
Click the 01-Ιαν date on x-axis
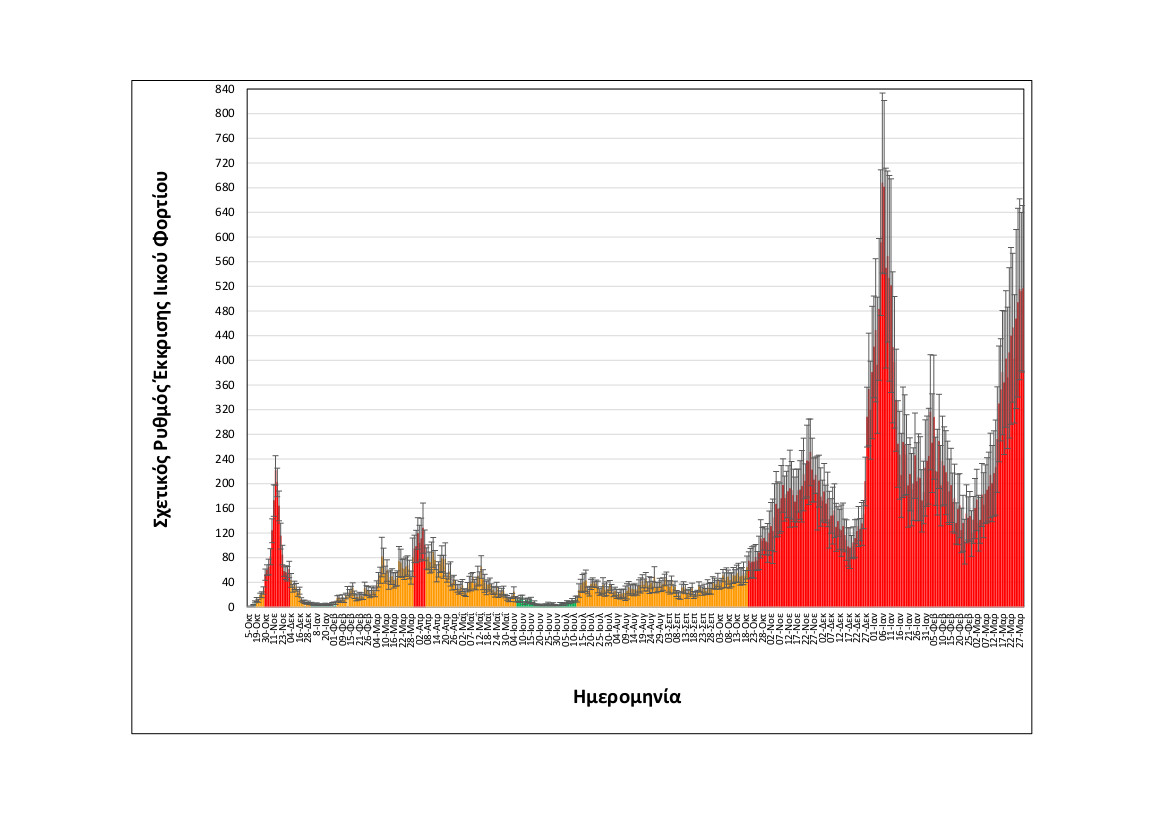[x=875, y=623]
